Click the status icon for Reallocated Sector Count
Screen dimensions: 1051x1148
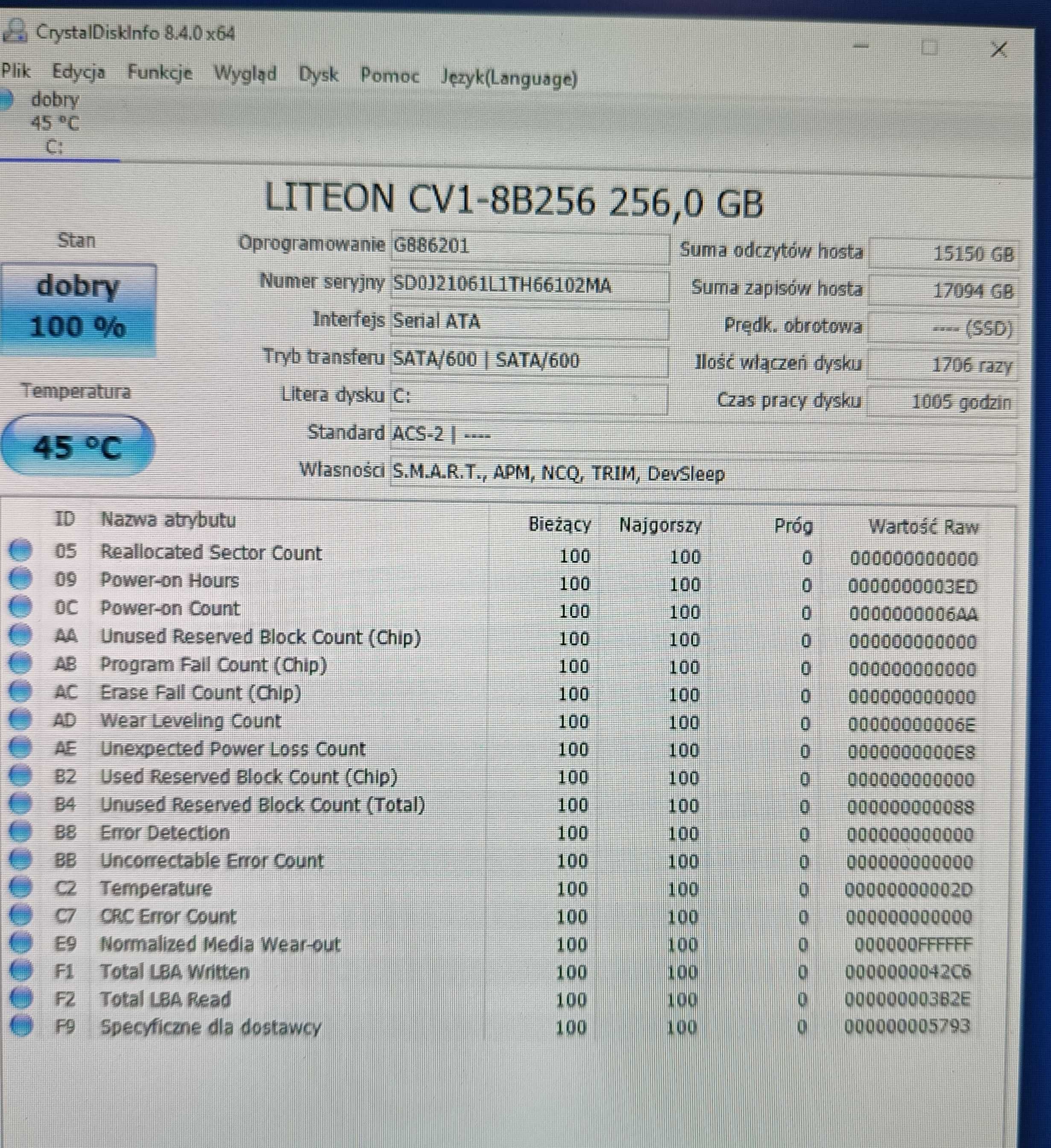coord(20,551)
